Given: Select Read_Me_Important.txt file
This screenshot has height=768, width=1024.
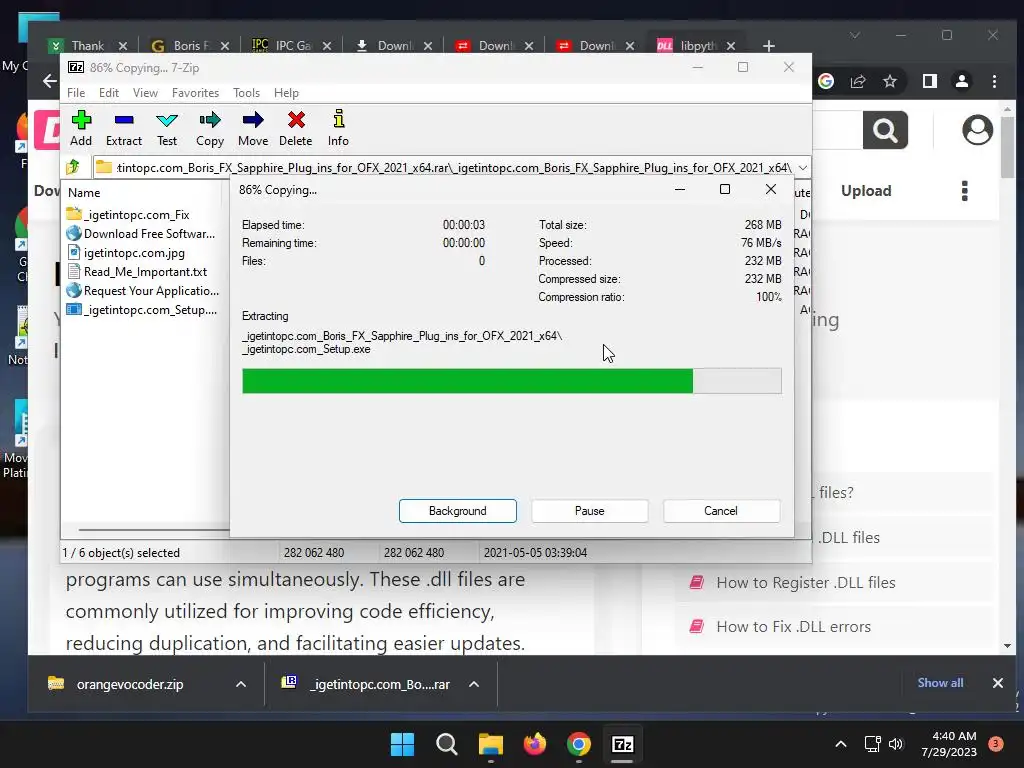Looking at the screenshot, I should (x=137, y=272).
